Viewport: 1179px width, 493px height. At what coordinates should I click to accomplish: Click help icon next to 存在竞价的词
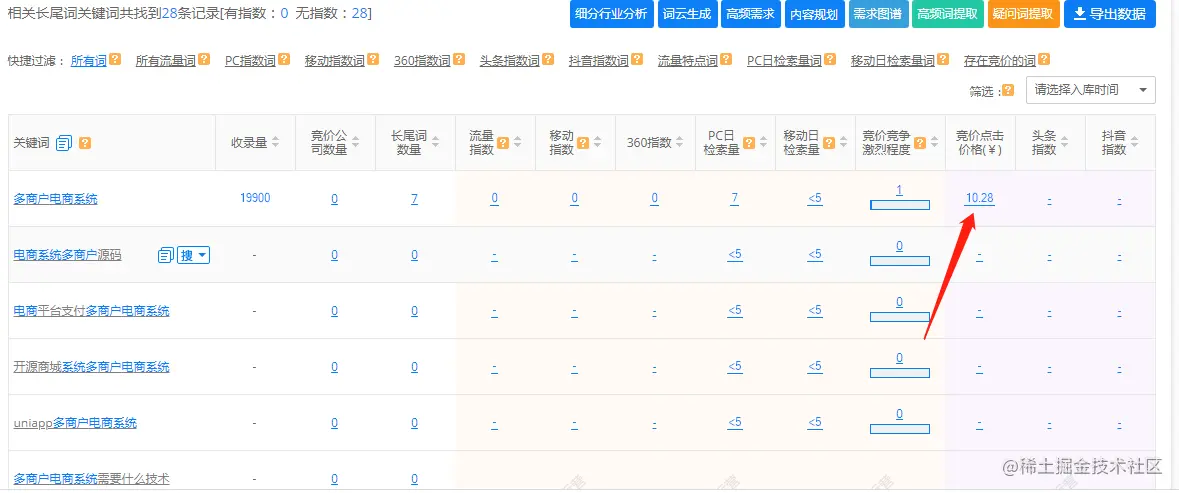point(1044,60)
